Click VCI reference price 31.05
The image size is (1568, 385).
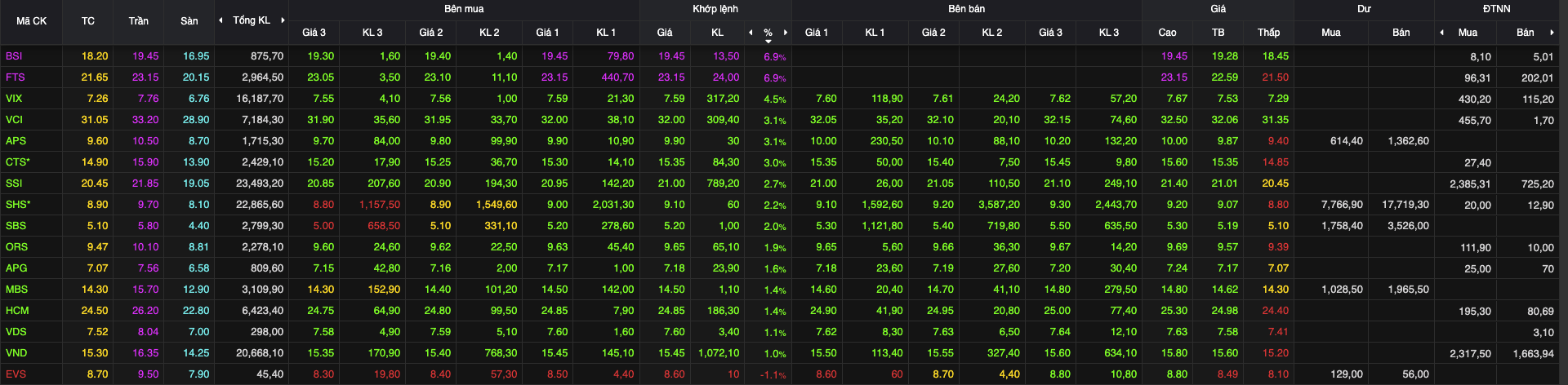tap(95, 120)
